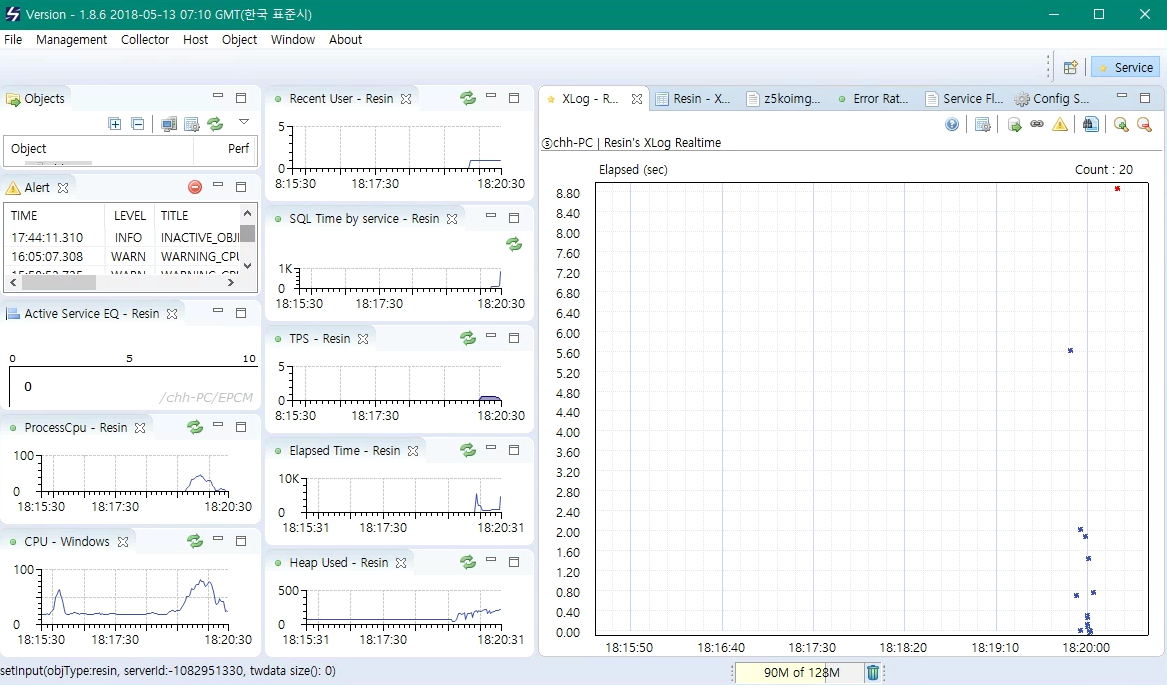The height and width of the screenshot is (685, 1167).
Task: Click the Alert list scroll-right arrow
Action: click(x=231, y=283)
